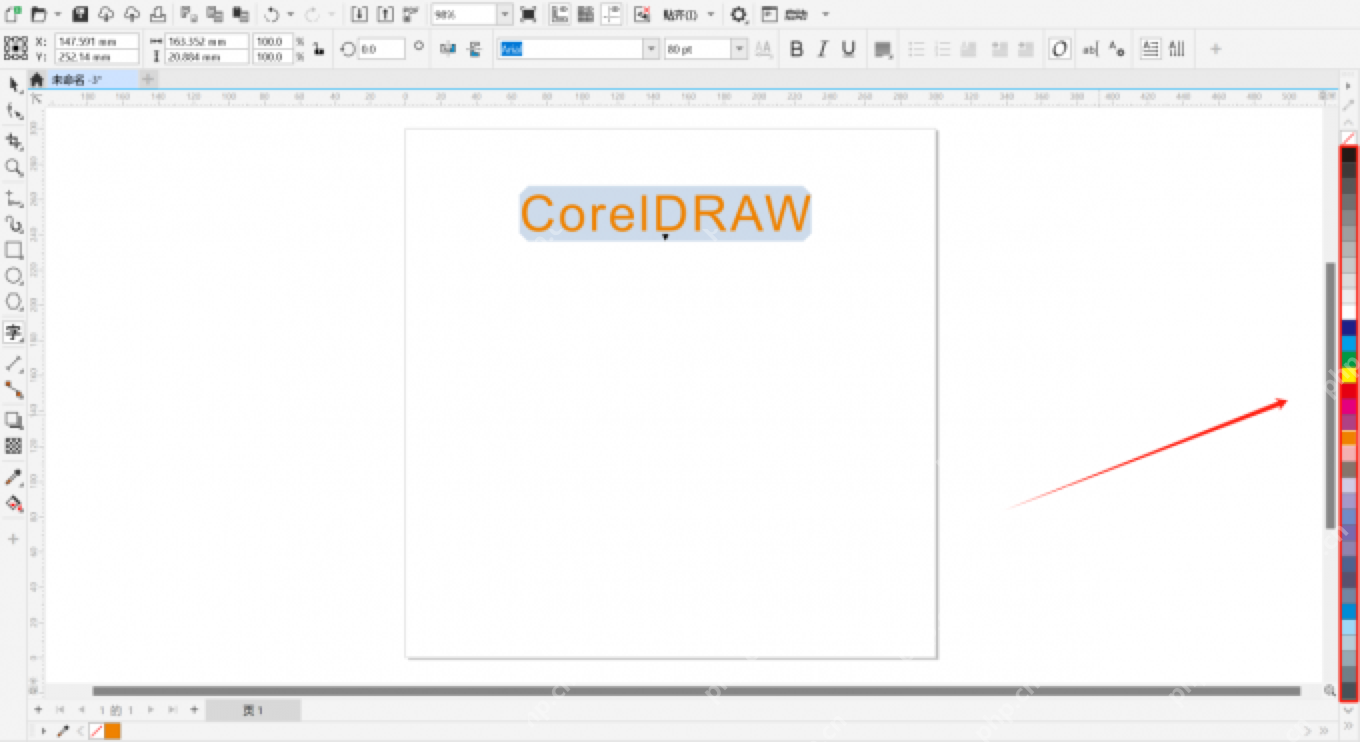This screenshot has height=742, width=1360.
Task: Click the X position field
Action: [x=97, y=42]
